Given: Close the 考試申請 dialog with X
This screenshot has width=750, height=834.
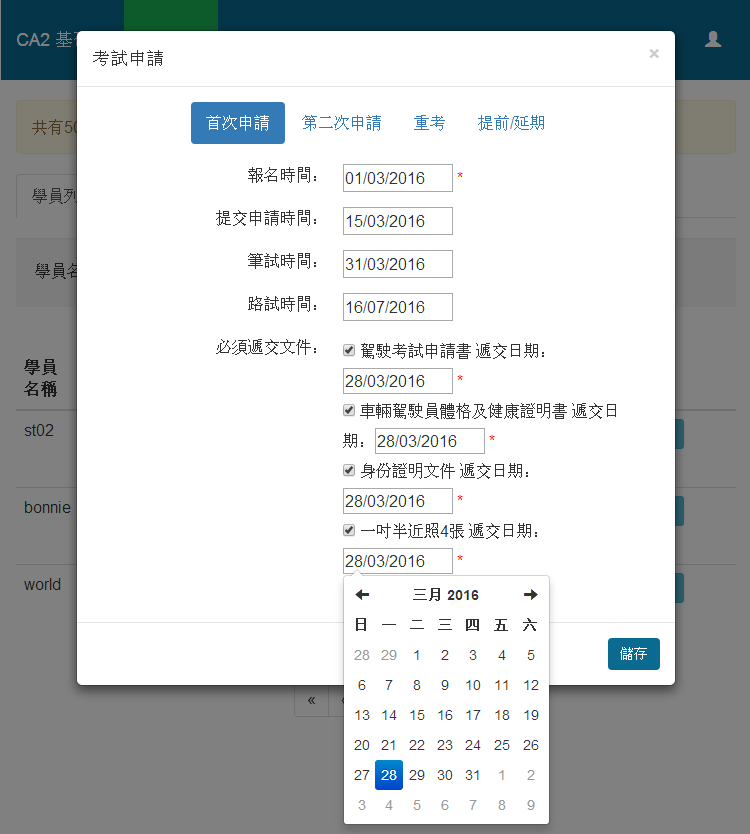Looking at the screenshot, I should 654,54.
